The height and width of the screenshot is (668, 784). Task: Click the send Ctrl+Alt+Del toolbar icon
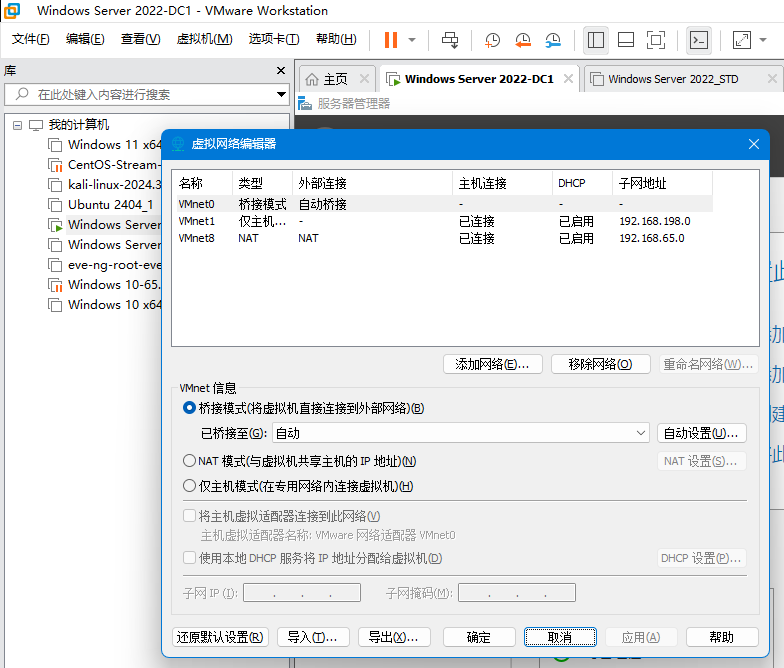pyautogui.click(x=450, y=40)
